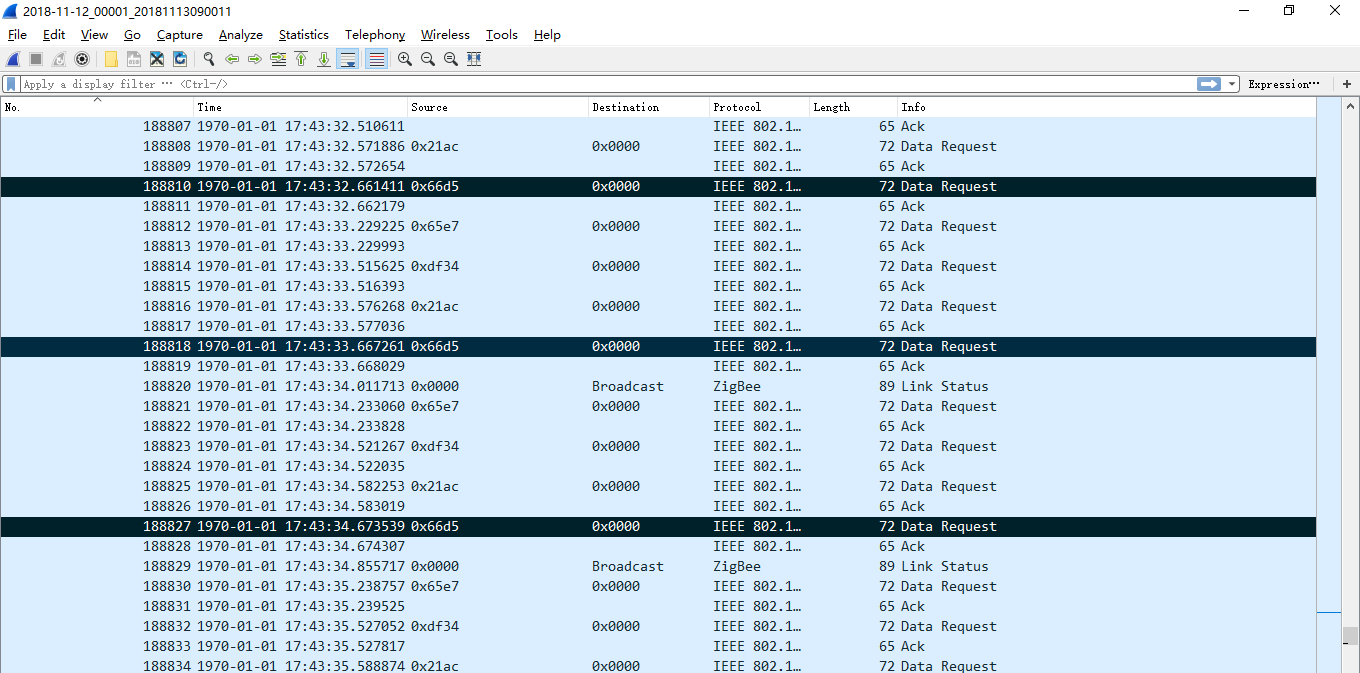Sort packets by No. column header
Image resolution: width=1360 pixels, height=673 pixels.
(x=97, y=107)
